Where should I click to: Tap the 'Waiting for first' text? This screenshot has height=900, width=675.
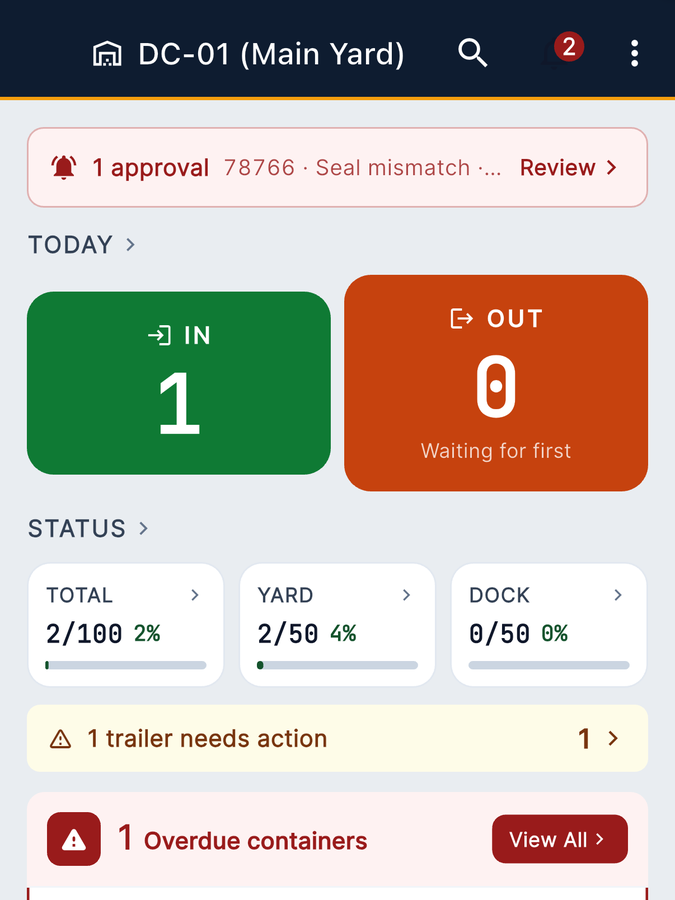pyautogui.click(x=496, y=451)
